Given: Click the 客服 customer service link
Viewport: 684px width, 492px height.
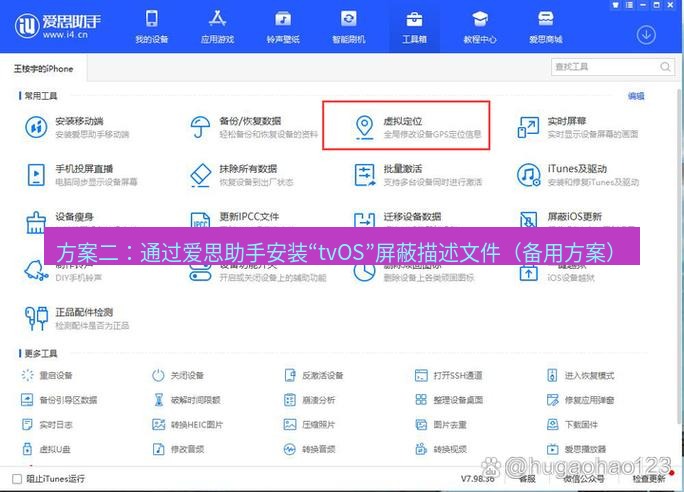Looking at the screenshot, I should (527, 478).
